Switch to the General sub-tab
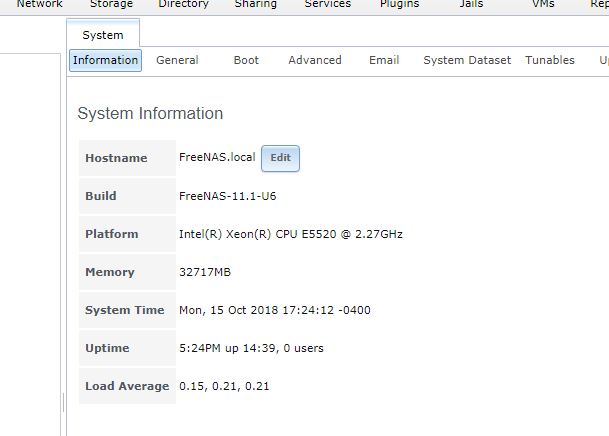The width and height of the screenshot is (609, 436). click(x=177, y=60)
